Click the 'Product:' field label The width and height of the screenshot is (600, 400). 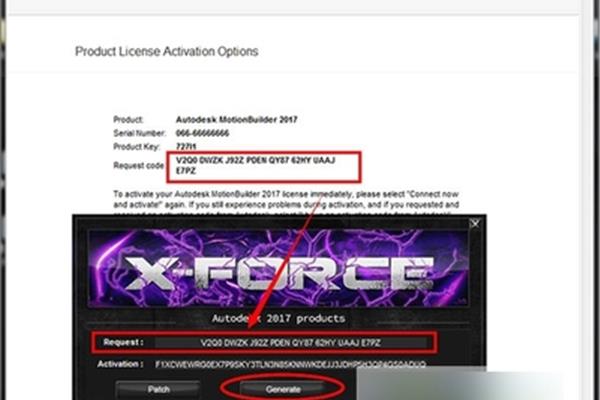pyautogui.click(x=128, y=119)
